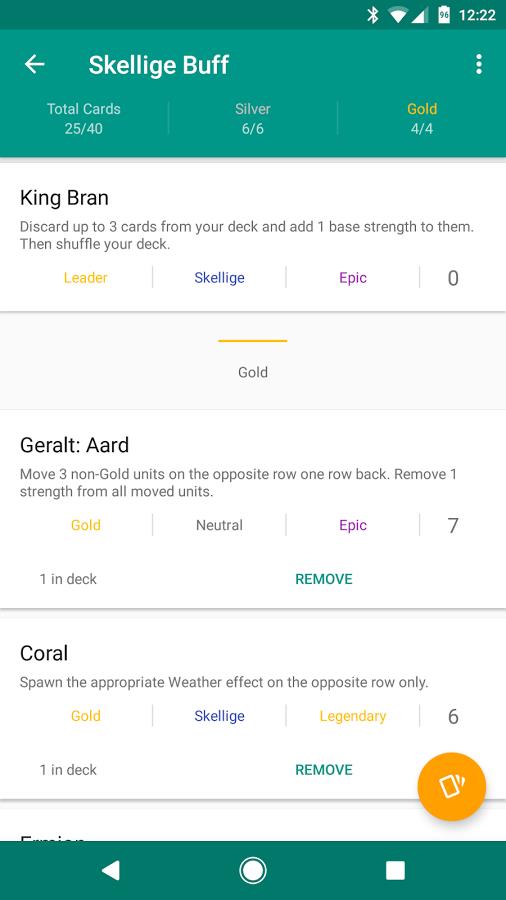Select the Gold 4/4 counter
This screenshot has height=900, width=506.
coord(422,118)
